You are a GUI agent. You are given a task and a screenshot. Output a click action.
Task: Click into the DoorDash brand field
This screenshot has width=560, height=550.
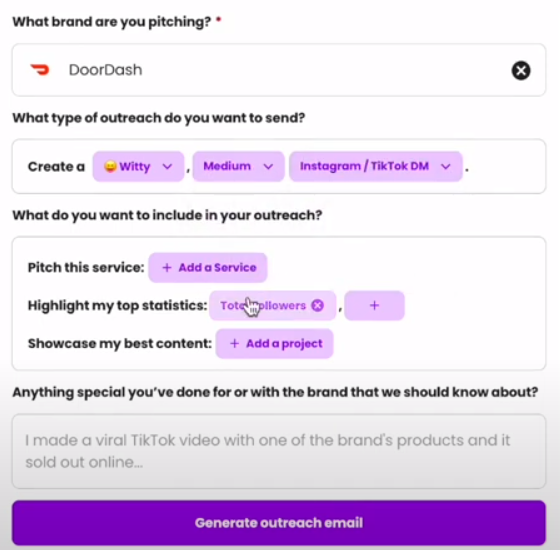pos(279,70)
